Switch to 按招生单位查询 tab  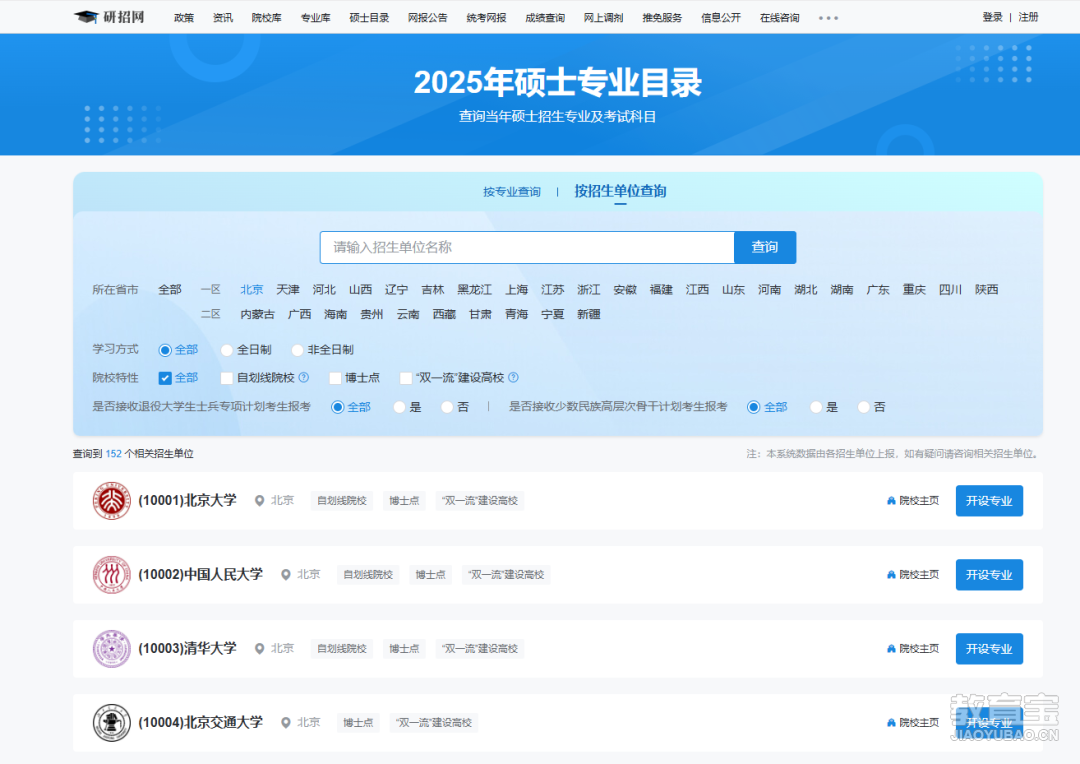coord(621,191)
